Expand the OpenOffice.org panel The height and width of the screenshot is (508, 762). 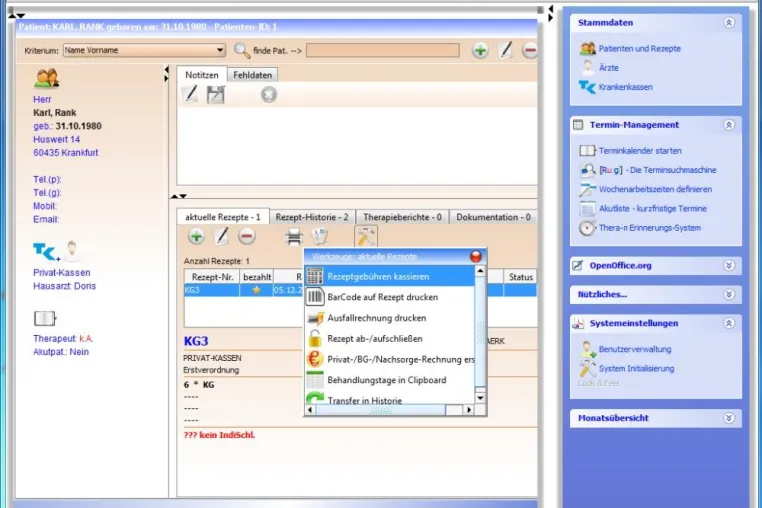point(728,265)
